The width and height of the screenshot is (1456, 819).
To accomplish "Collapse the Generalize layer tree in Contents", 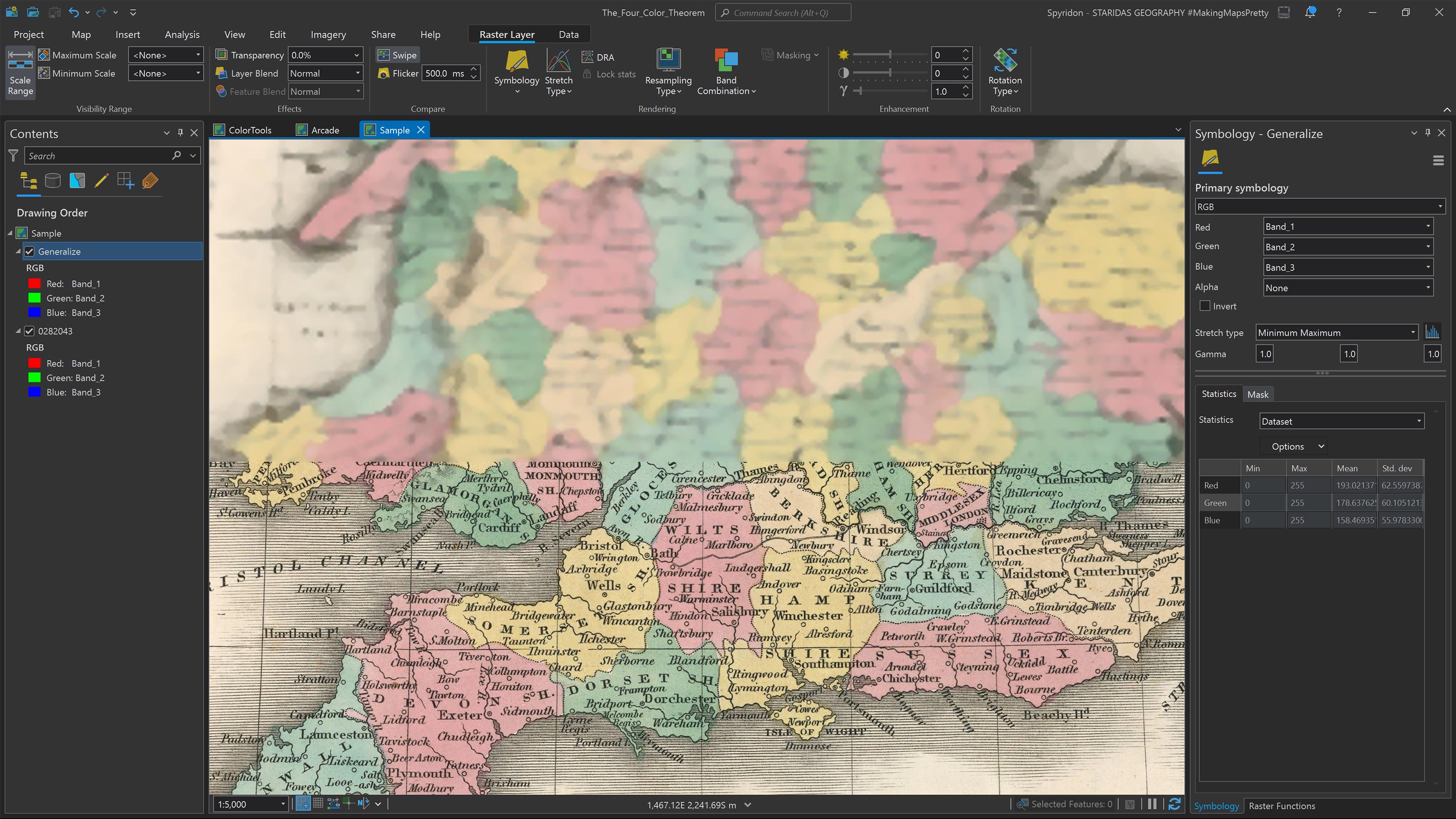I will tap(19, 252).
